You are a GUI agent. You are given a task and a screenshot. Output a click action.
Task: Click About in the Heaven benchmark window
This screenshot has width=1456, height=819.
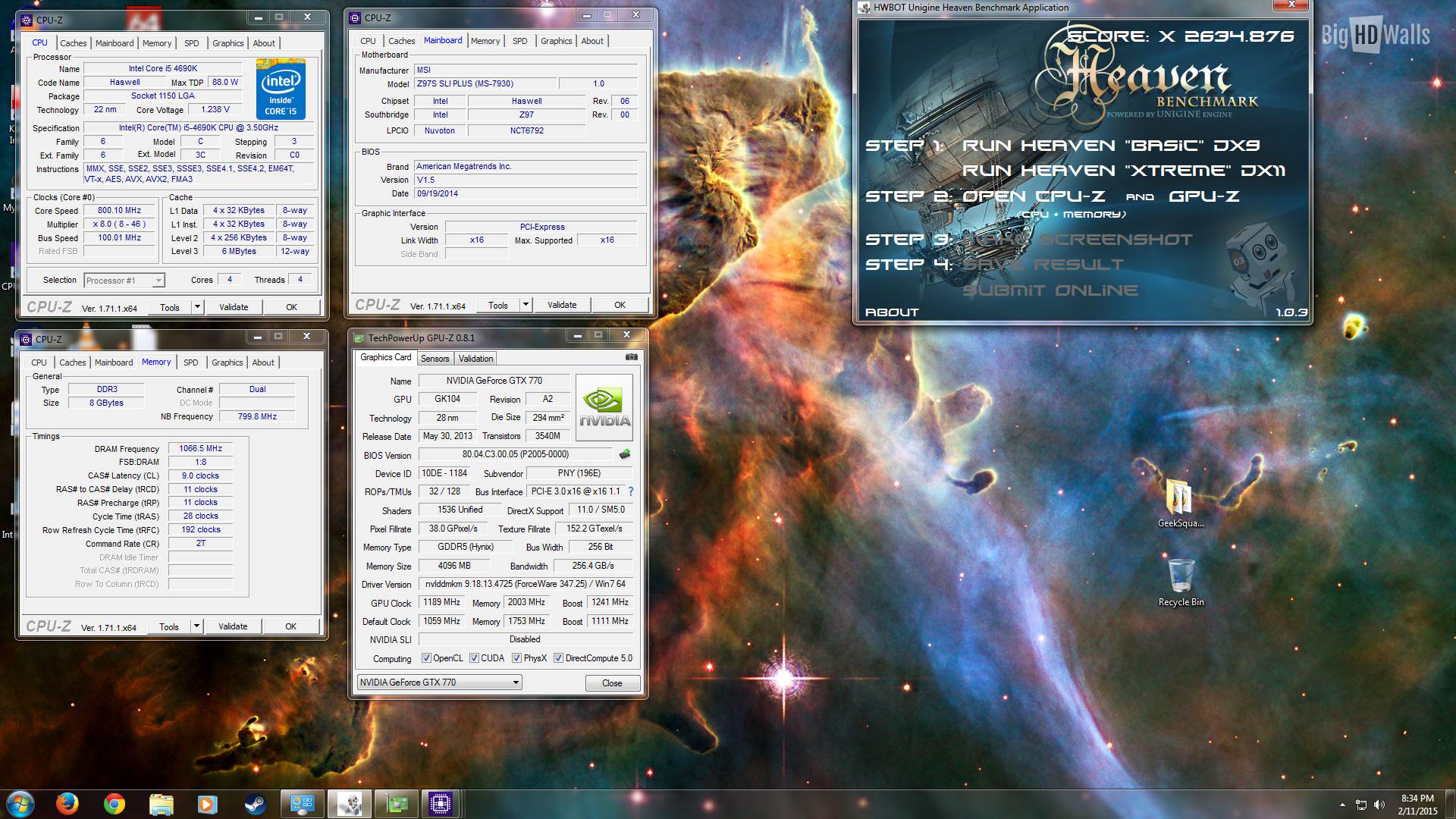pyautogui.click(x=892, y=312)
